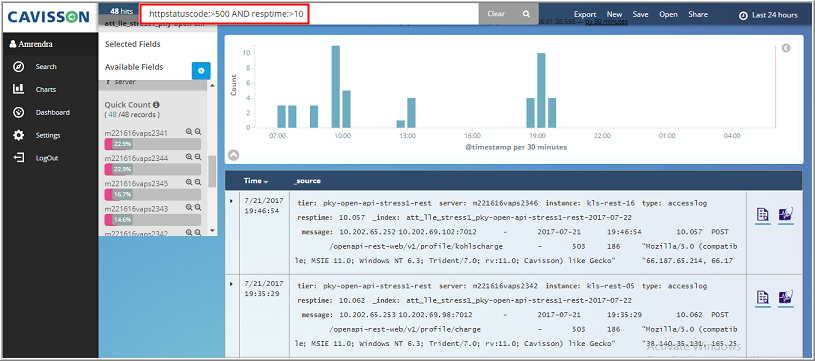
Task: Zoom in filter for m221616vaps2344
Action: 189,157
